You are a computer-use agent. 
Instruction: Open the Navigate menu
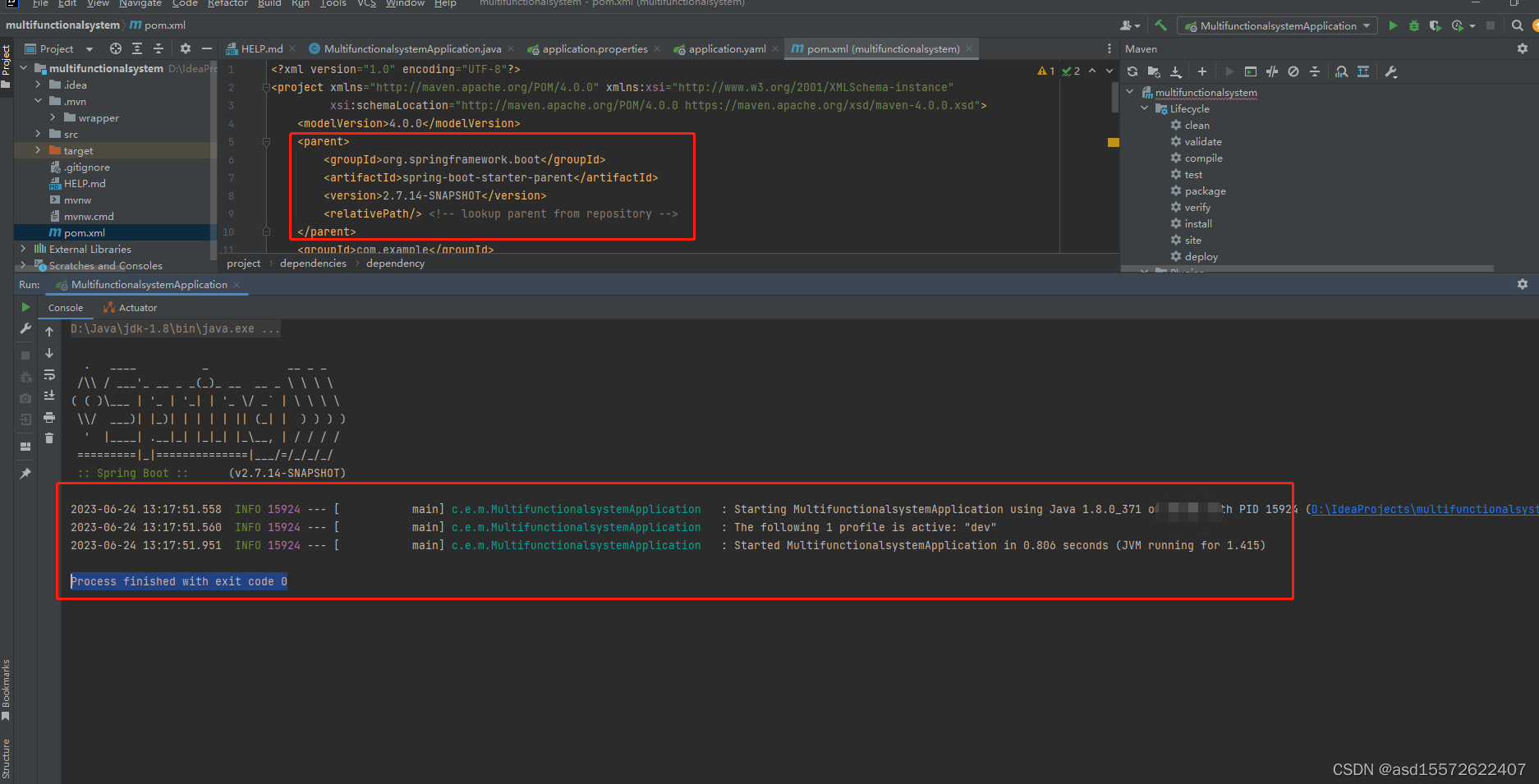click(x=140, y=4)
